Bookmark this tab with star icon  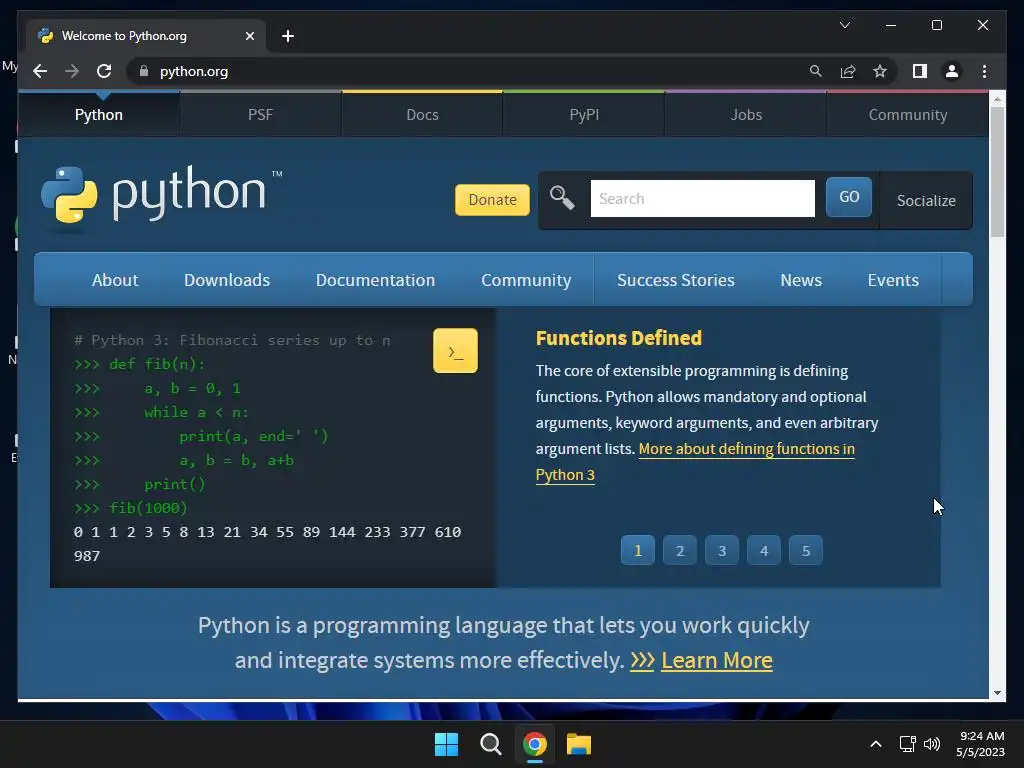pos(880,71)
